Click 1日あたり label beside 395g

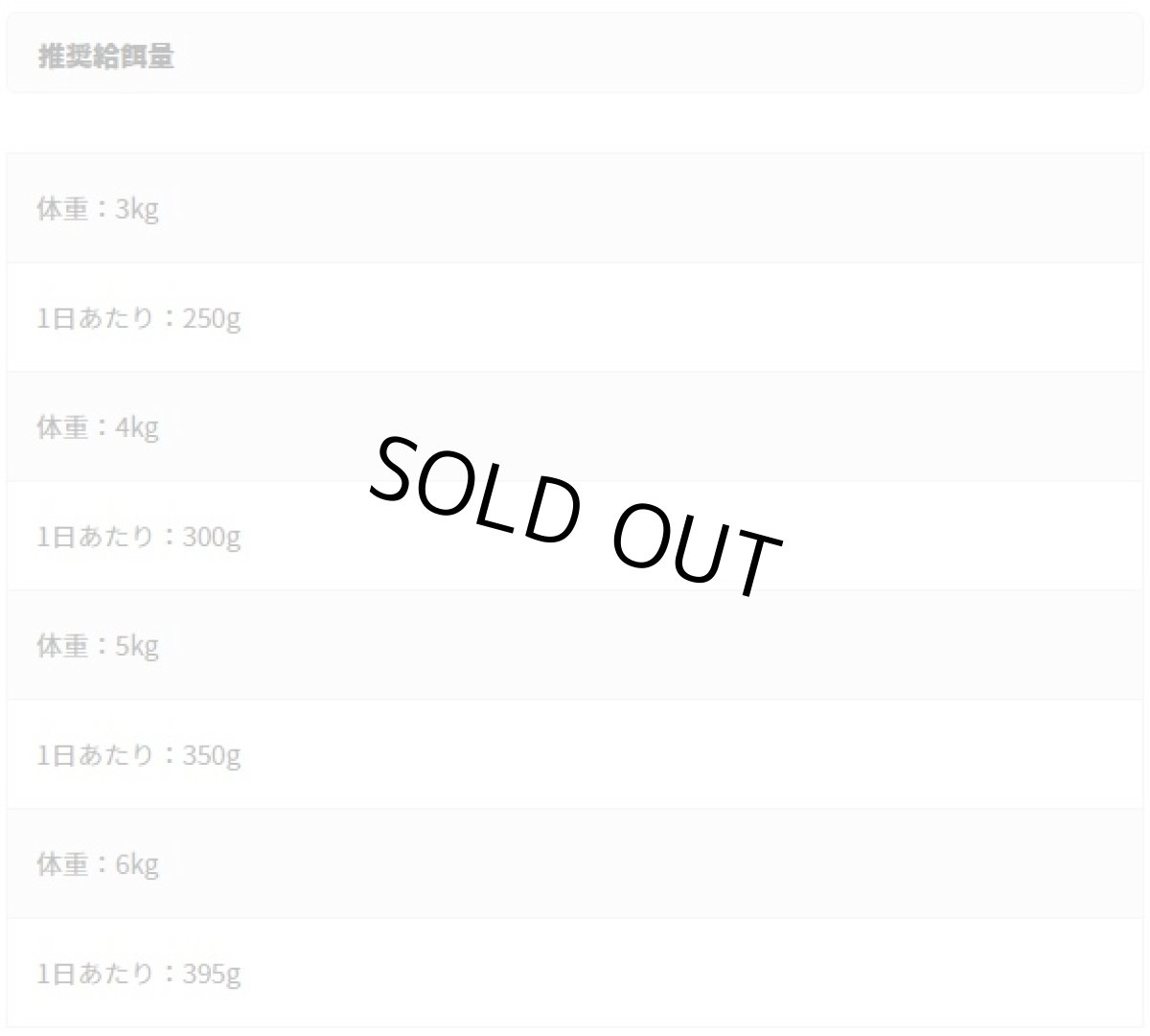(95, 974)
